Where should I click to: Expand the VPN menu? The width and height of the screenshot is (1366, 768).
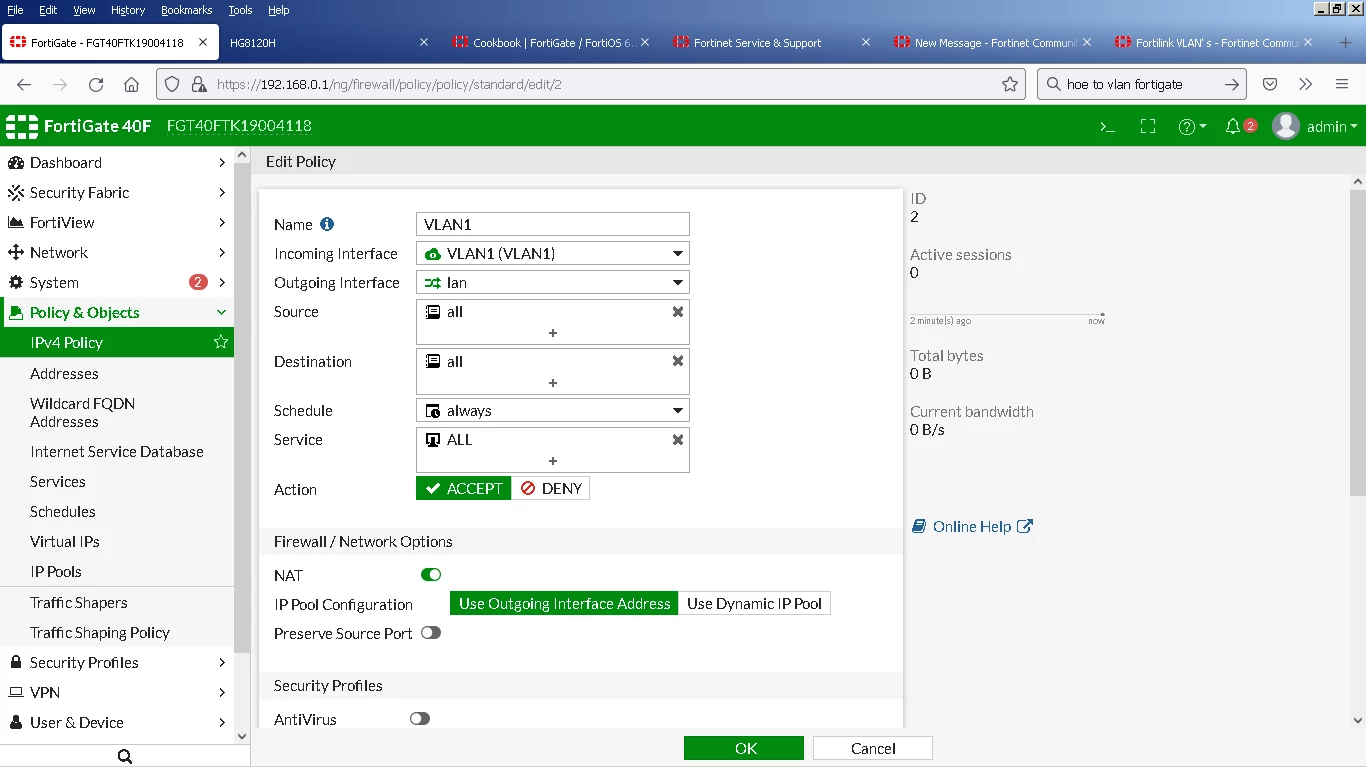tap(117, 692)
